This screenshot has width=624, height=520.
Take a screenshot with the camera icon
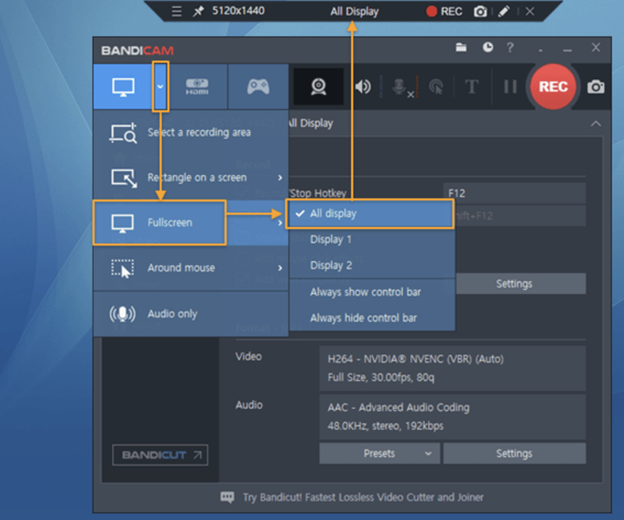coord(596,87)
